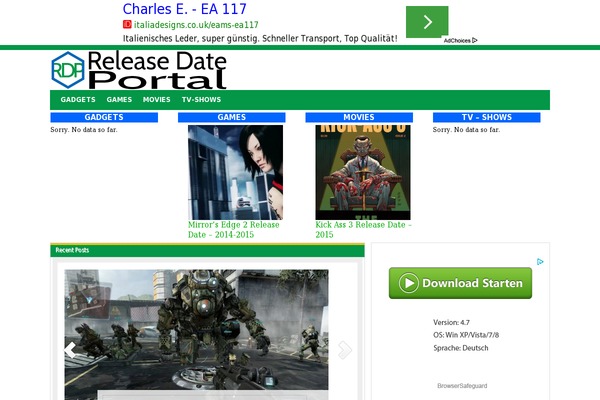Open the GAMES menu item
Screen dimensions: 600x400
coord(119,100)
